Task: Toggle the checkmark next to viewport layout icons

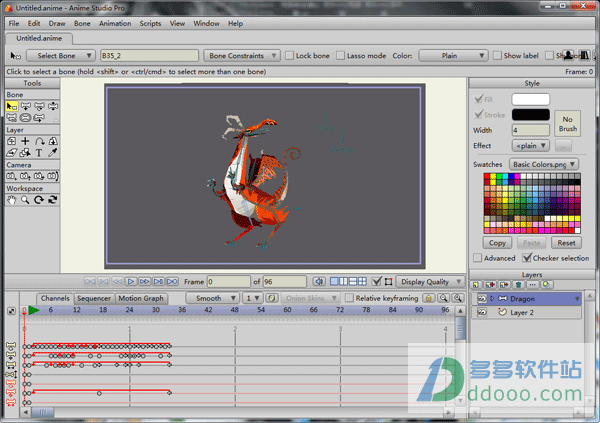Action: pyautogui.click(x=377, y=282)
